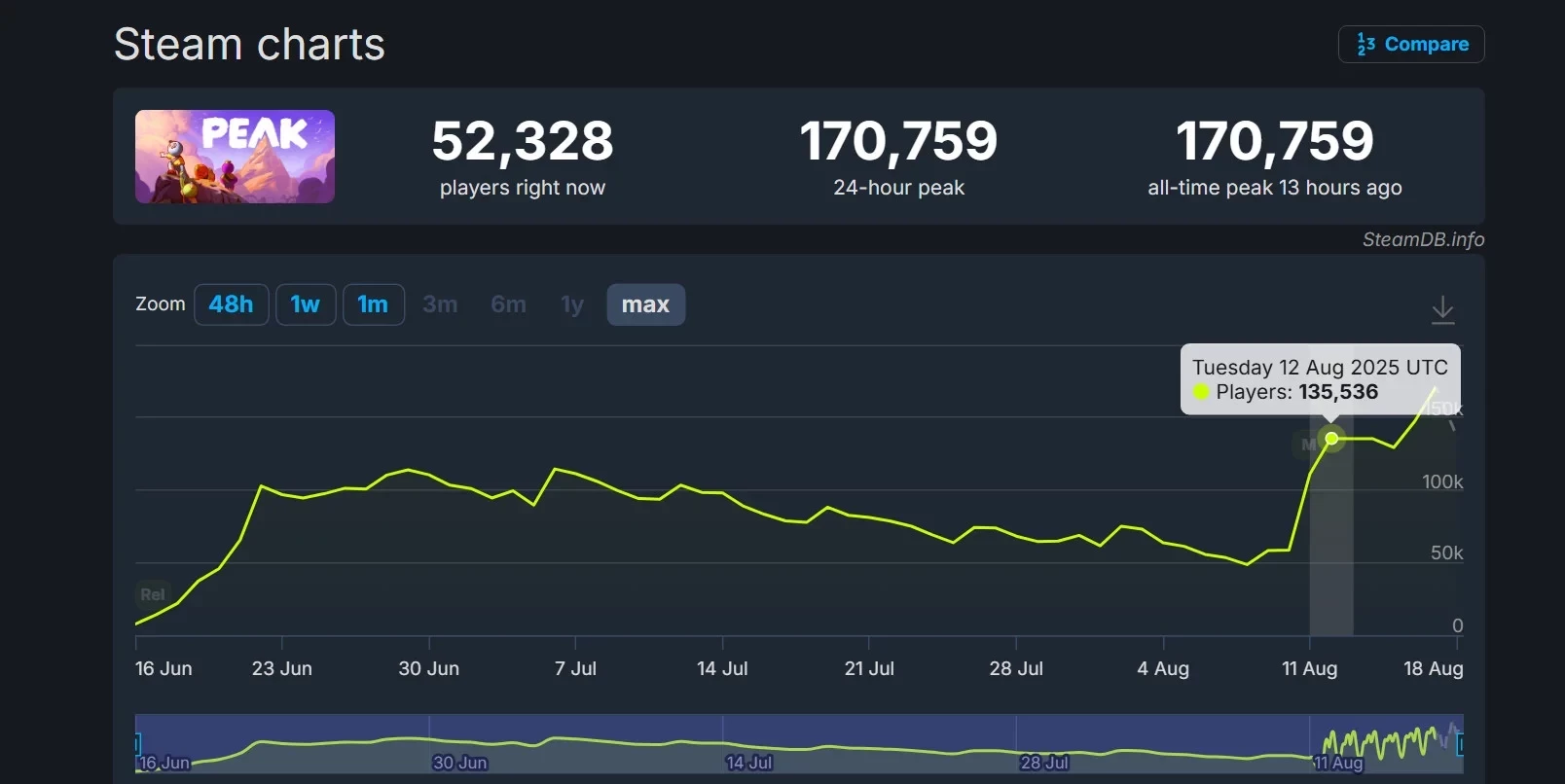Switch chart zoom to 1w
Screen dimensions: 1565x784
[306, 304]
